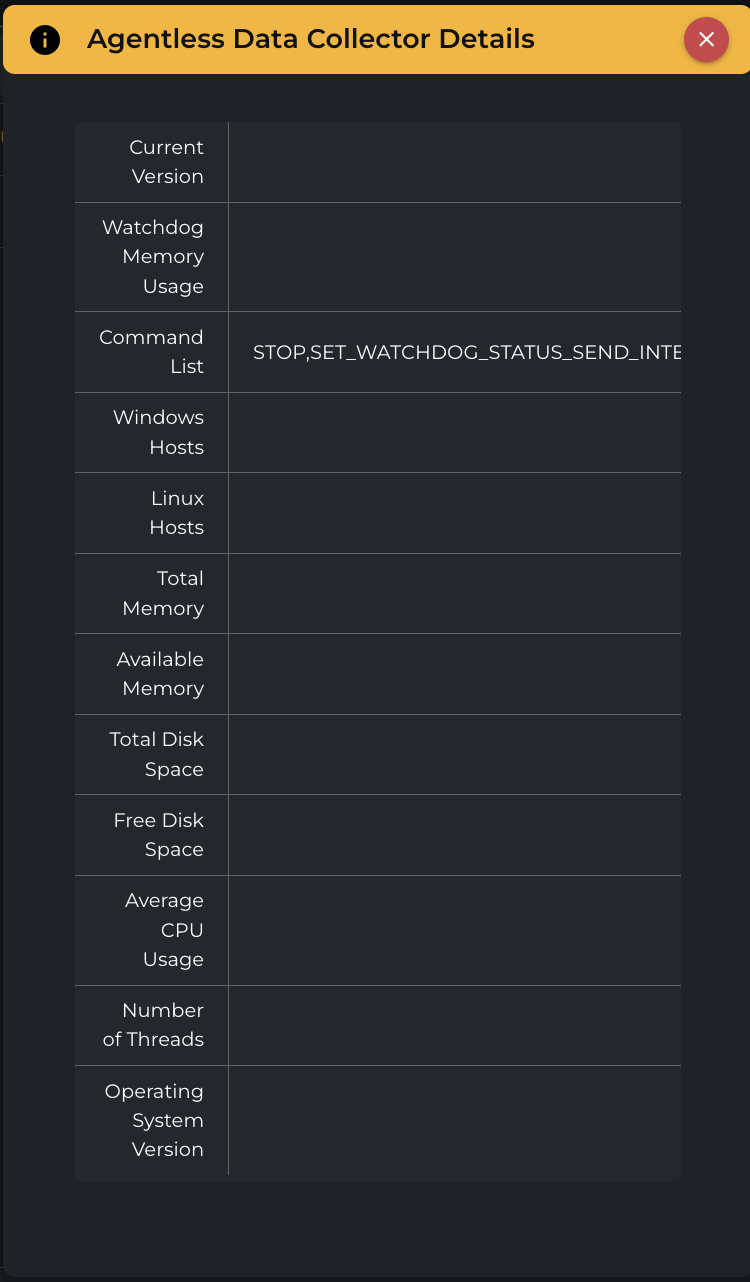Viewport: 750px width, 1282px height.
Task: Click the Number of Threads label
Action: [154, 1025]
